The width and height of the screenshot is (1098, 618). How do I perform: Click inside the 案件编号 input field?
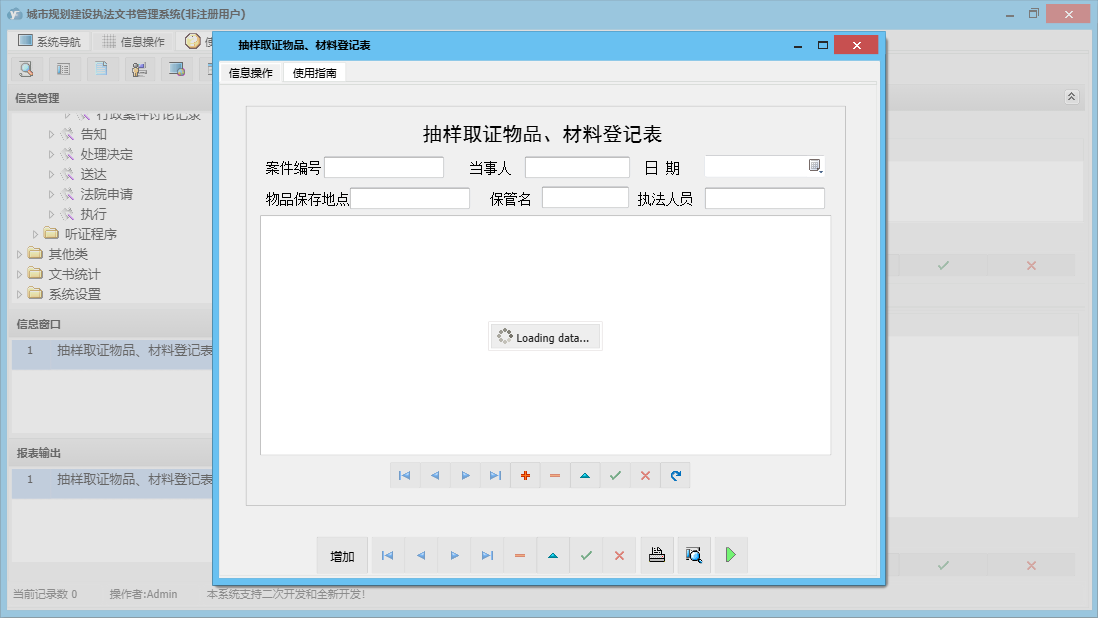coord(383,166)
